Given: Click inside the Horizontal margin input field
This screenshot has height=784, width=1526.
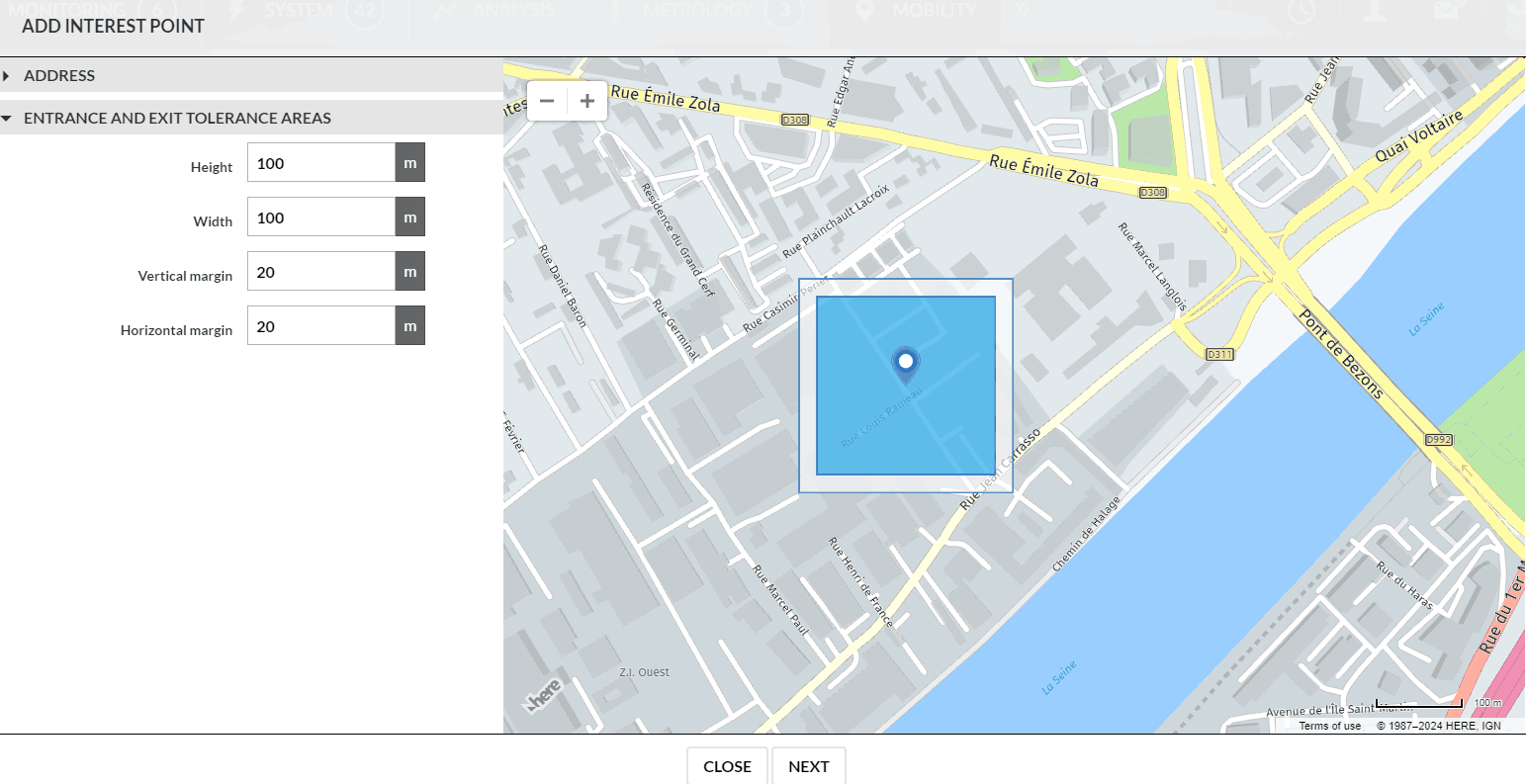Looking at the screenshot, I should [321, 324].
